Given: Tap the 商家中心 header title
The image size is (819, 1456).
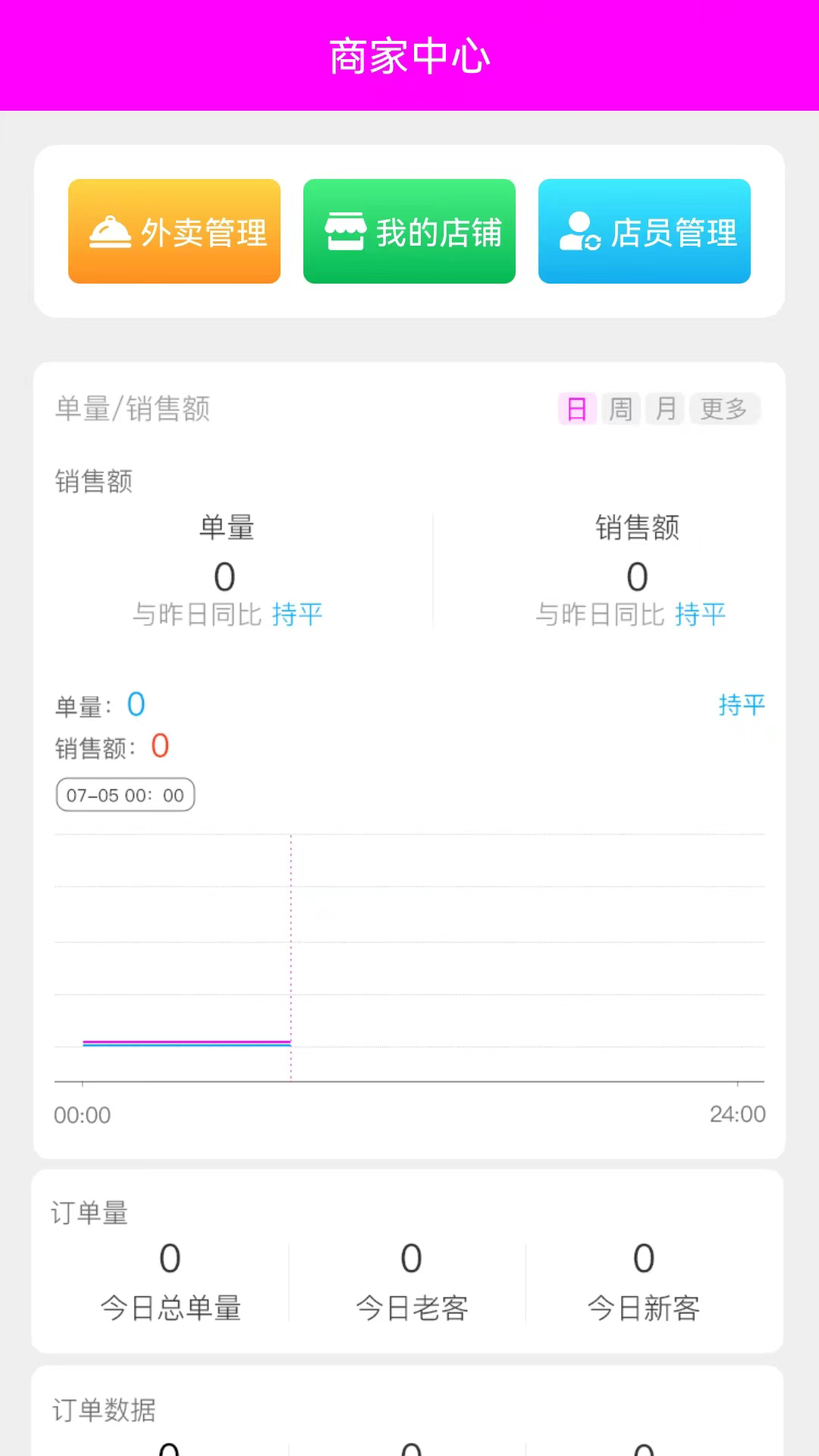Looking at the screenshot, I should point(409,57).
